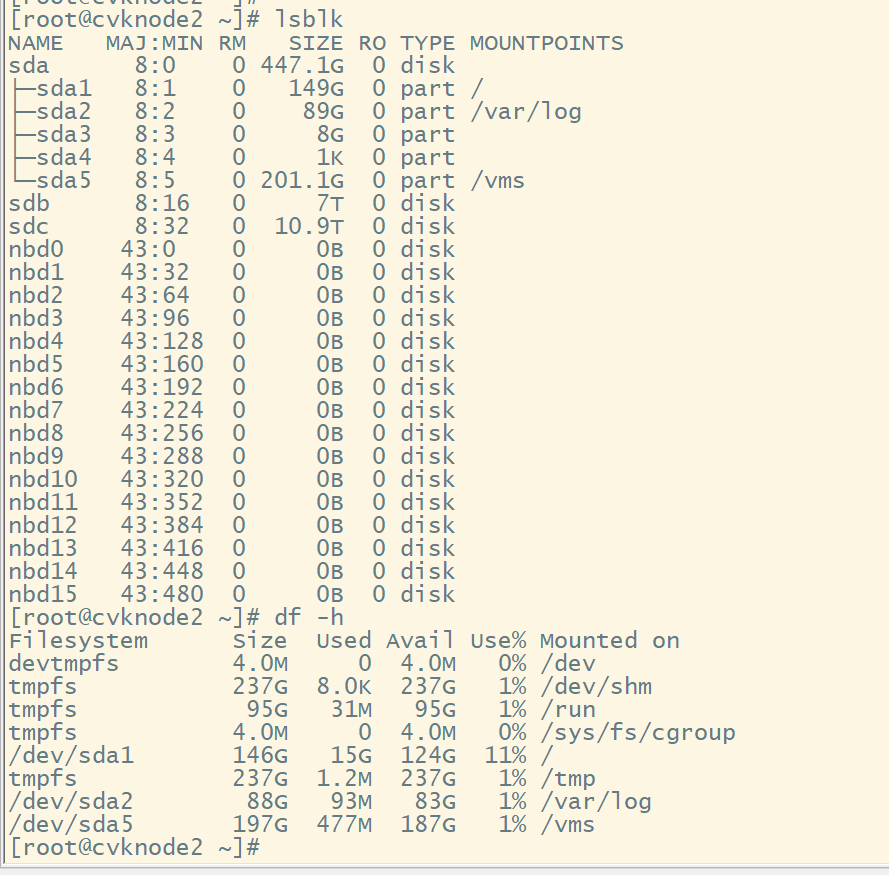Click the MOUNTPOINTS column header

pos(546,43)
